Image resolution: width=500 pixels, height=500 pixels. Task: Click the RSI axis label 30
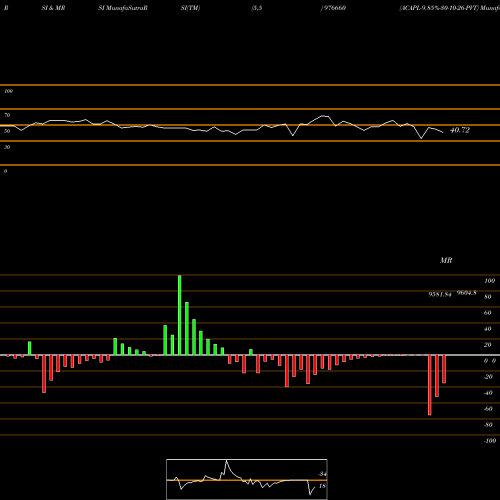(x=7, y=147)
